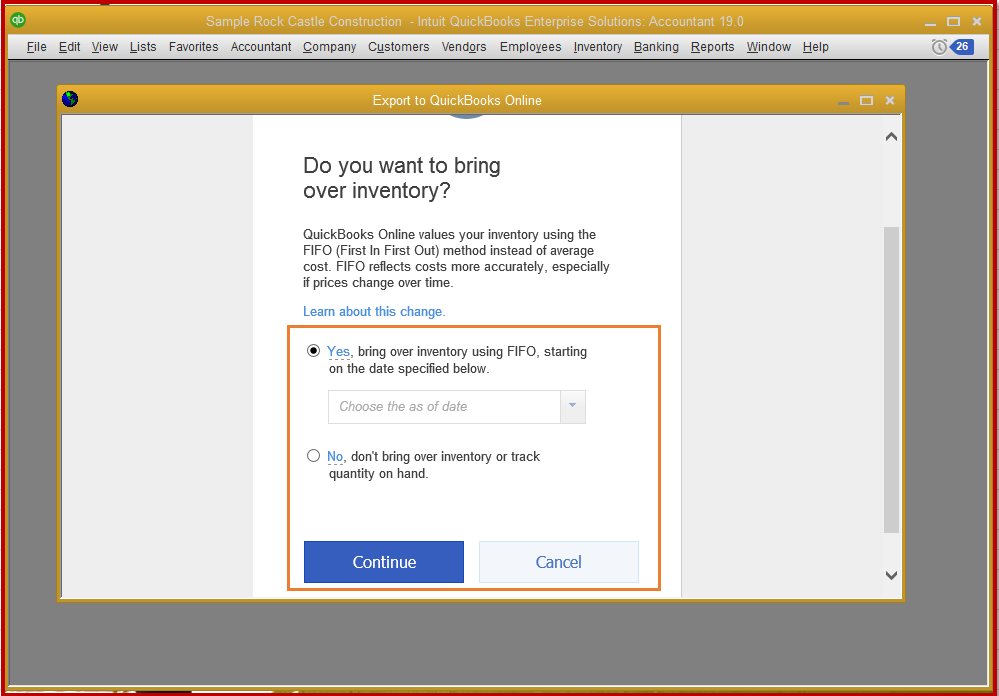Open the Help menu
This screenshot has height=696, width=999.
(x=816, y=47)
